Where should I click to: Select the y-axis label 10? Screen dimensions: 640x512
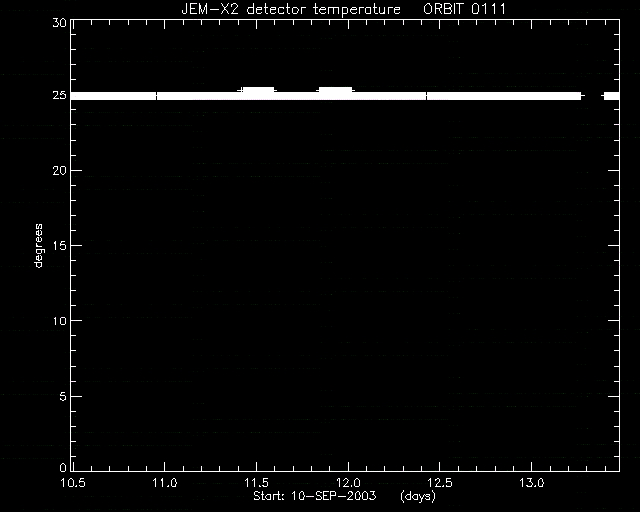coord(60,321)
